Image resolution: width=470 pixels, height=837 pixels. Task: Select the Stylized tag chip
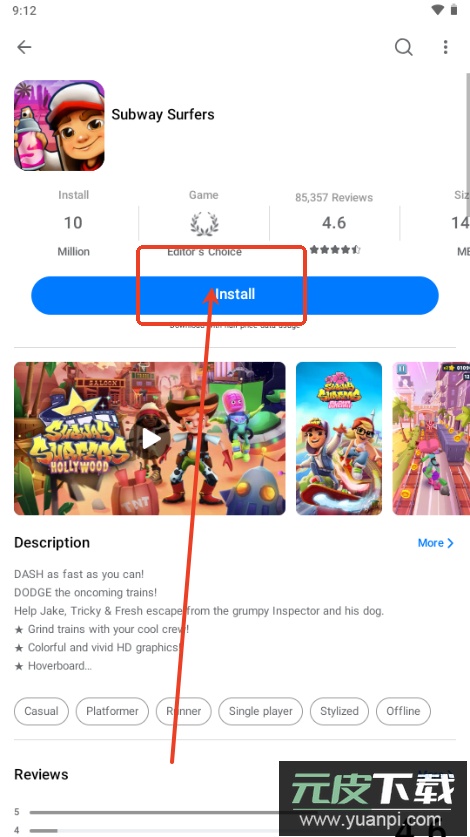(339, 711)
